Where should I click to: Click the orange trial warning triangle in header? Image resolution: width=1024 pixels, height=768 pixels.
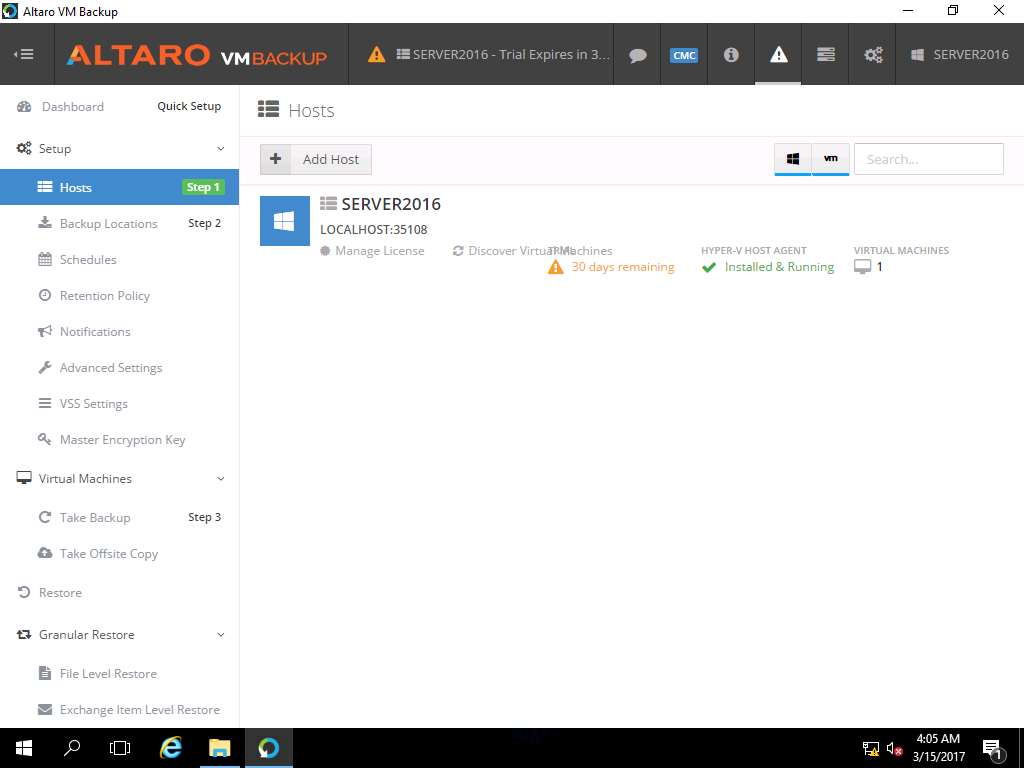pos(376,54)
